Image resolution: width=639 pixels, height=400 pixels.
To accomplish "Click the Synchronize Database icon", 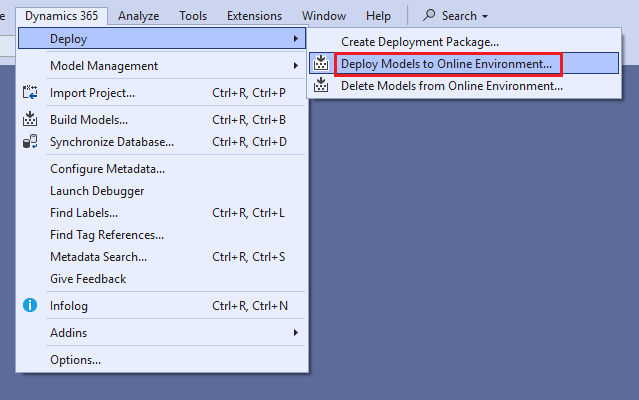I will coord(30,142).
